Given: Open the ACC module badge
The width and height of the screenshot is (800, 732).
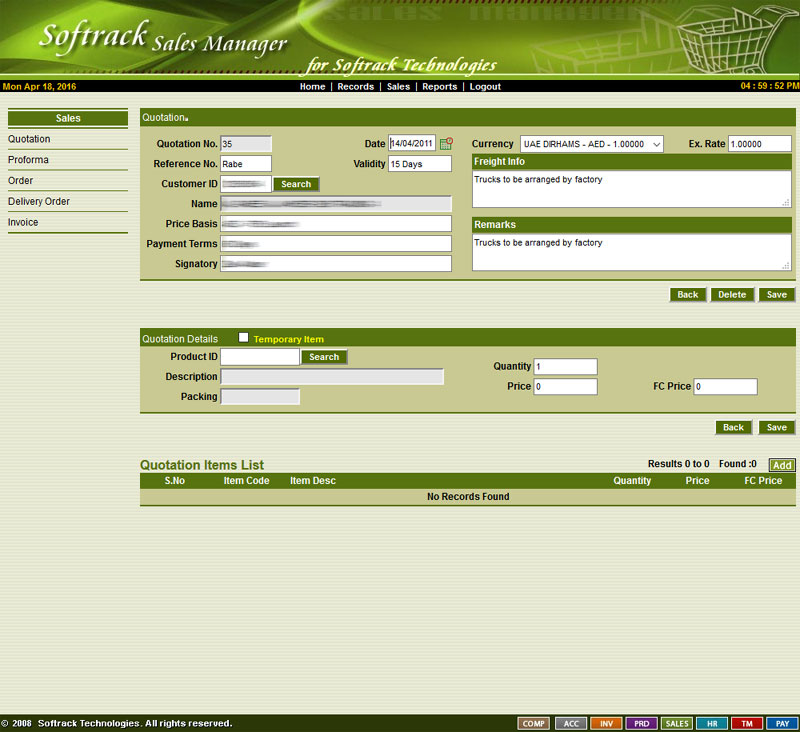Looking at the screenshot, I should (571, 723).
